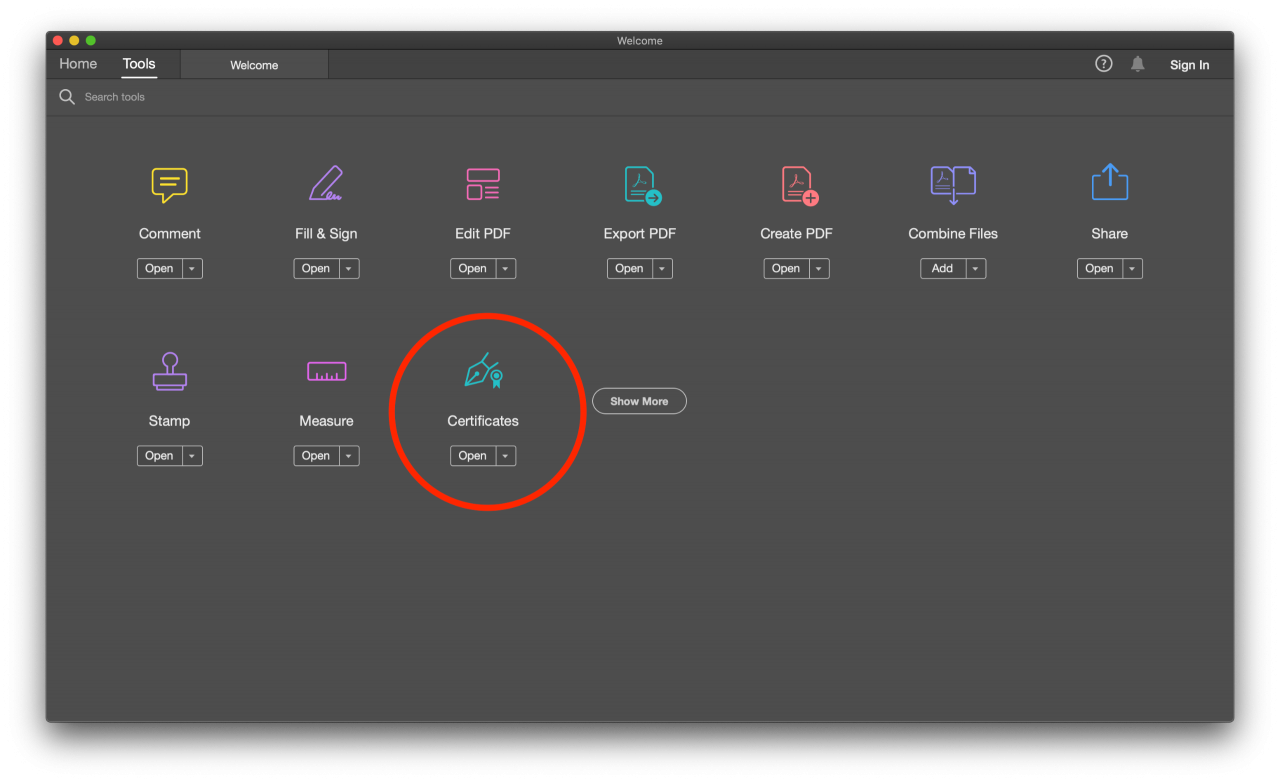Image resolution: width=1280 pixels, height=783 pixels.
Task: Choose the Export PDF icon
Action: pos(642,186)
